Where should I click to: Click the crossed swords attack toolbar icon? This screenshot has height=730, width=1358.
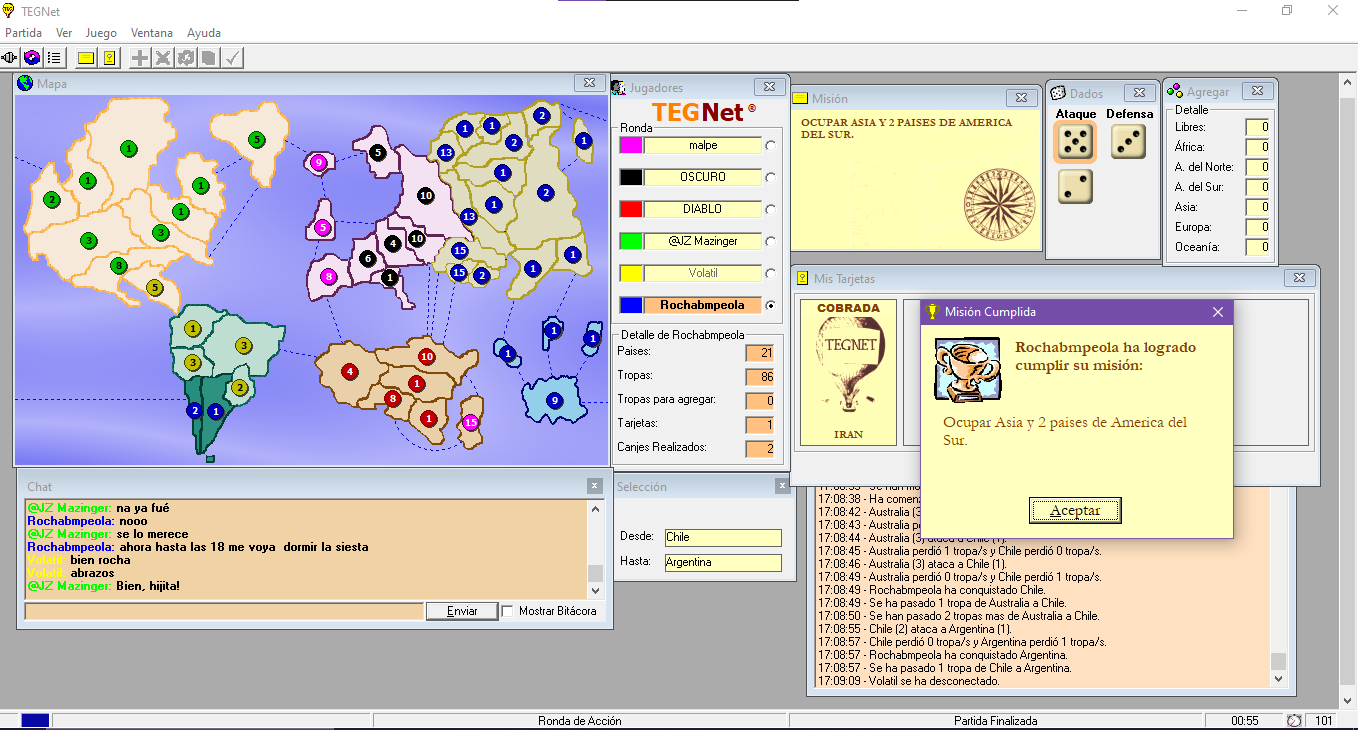click(x=163, y=58)
